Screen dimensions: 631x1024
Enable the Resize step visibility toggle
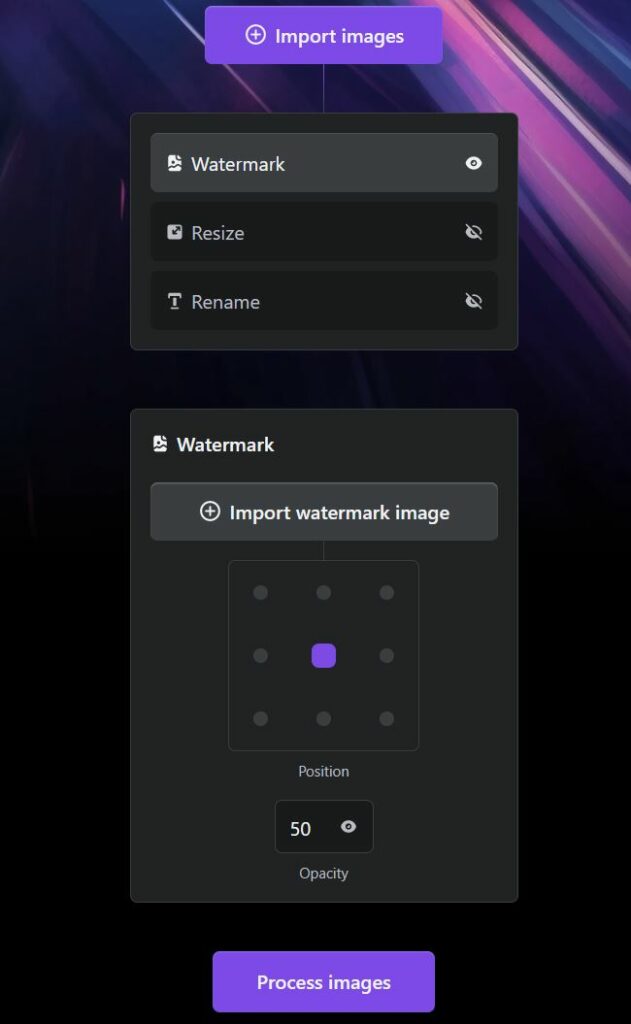click(473, 232)
